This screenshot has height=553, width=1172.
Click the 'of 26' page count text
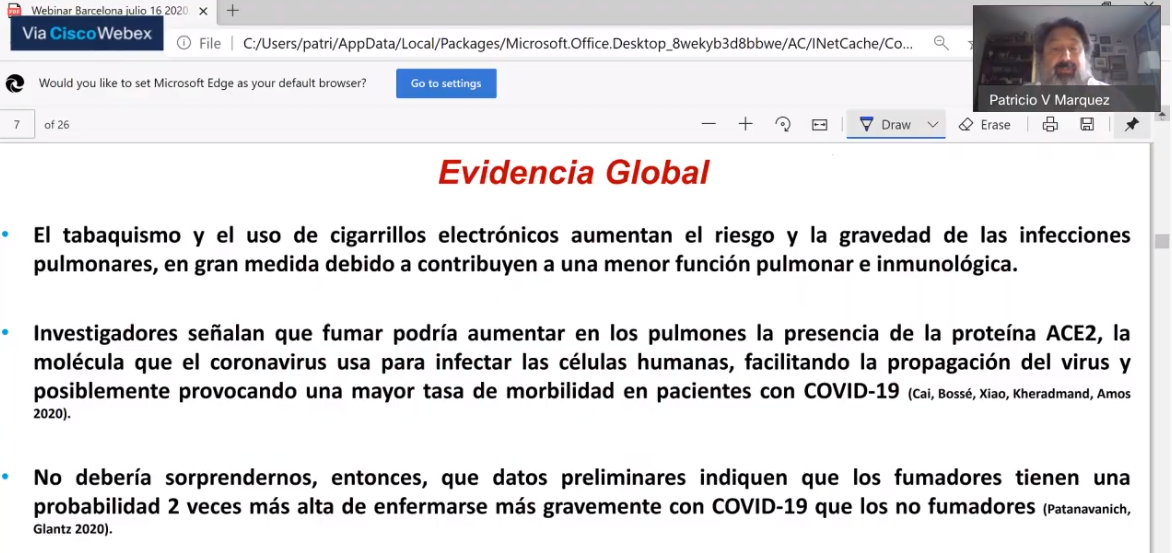[x=57, y=125]
